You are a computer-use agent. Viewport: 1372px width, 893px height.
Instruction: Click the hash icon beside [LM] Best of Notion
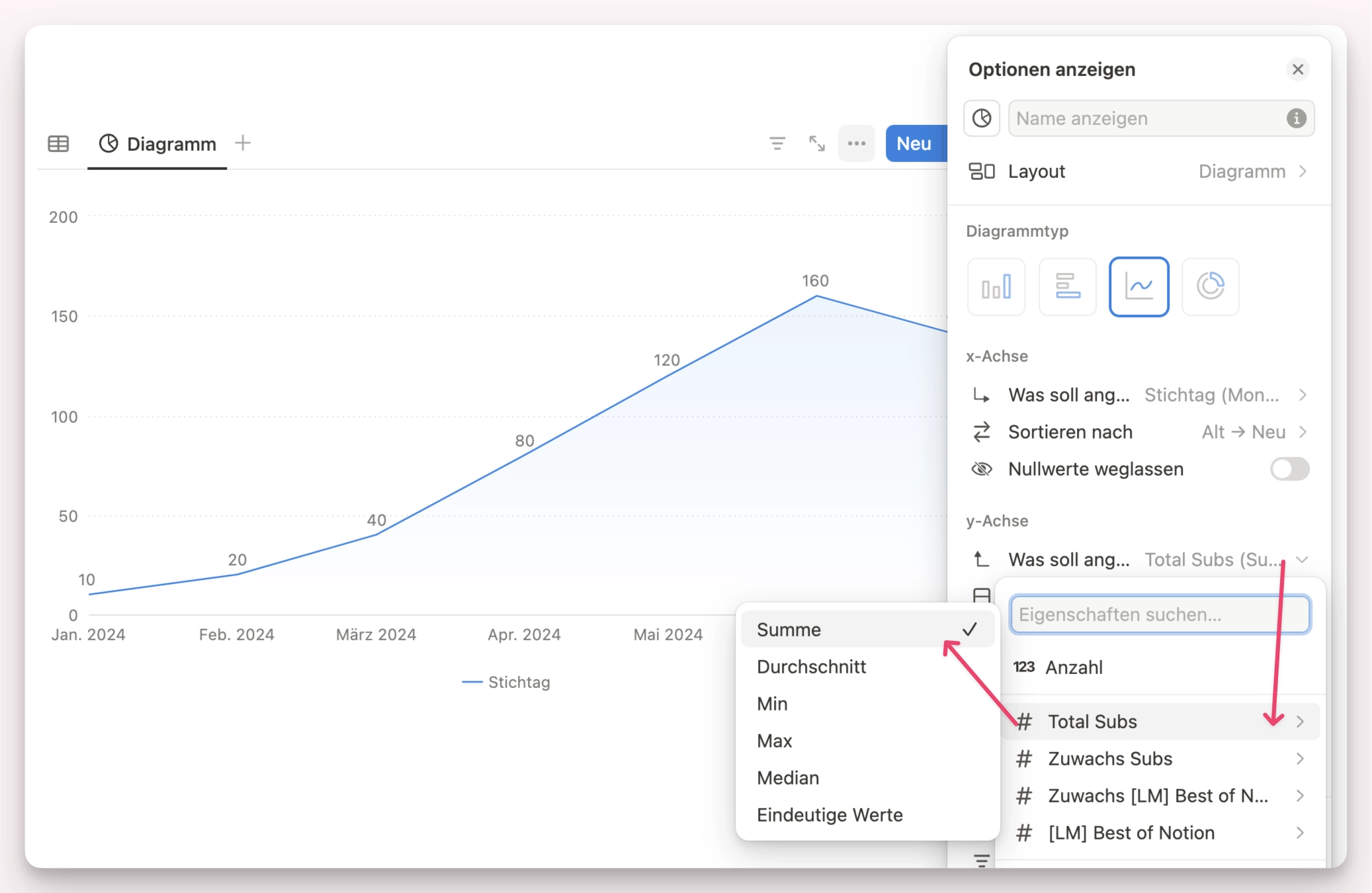click(1024, 833)
